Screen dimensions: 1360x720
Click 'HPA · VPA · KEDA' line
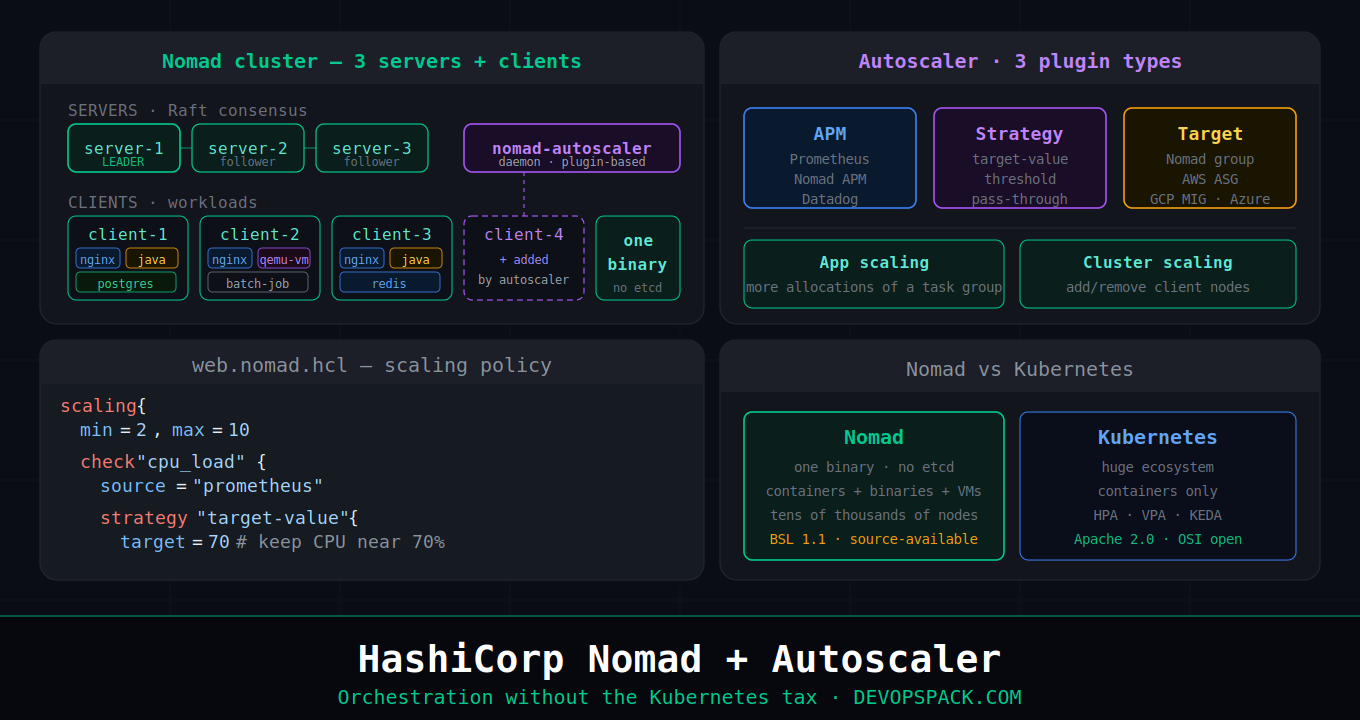click(1158, 515)
